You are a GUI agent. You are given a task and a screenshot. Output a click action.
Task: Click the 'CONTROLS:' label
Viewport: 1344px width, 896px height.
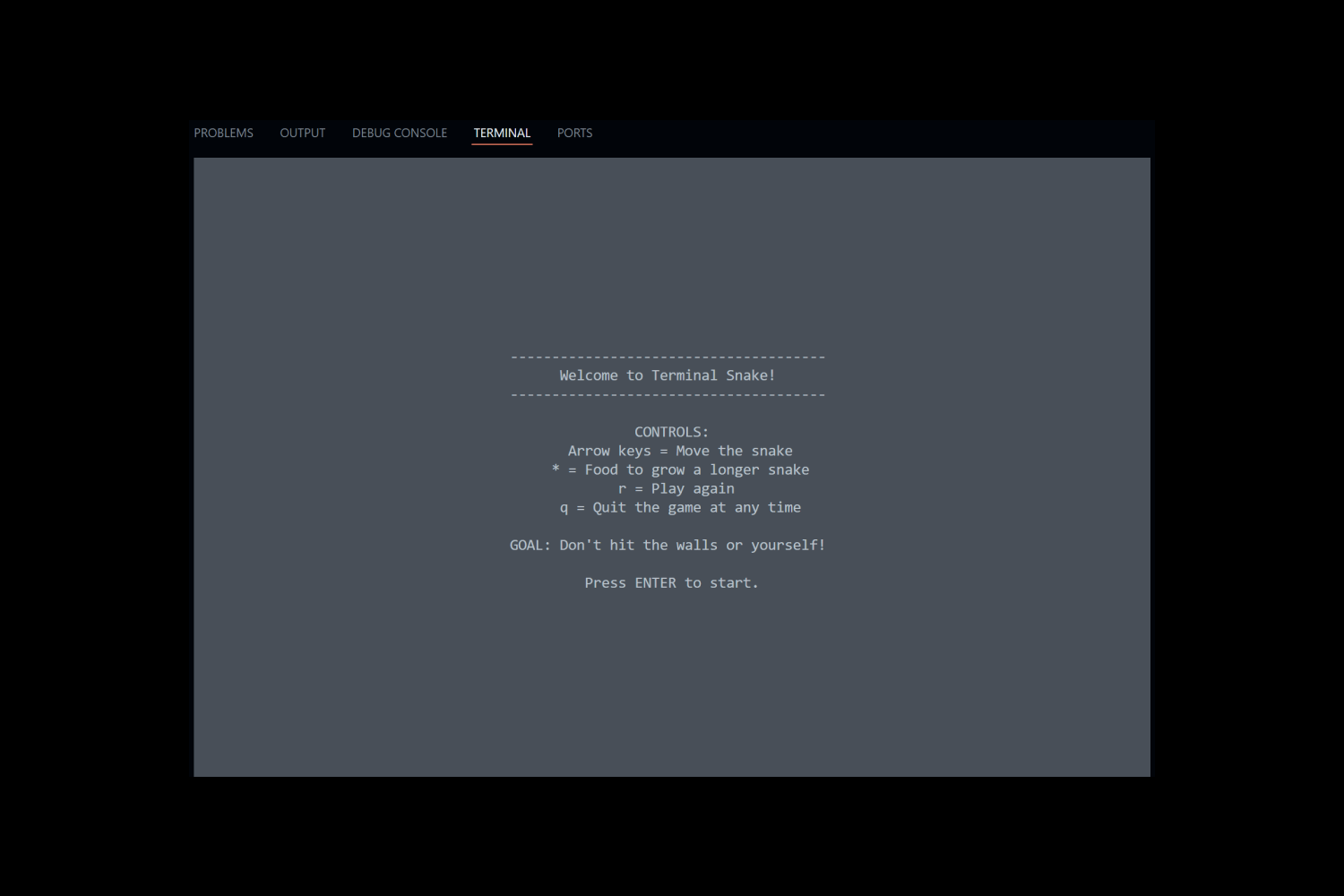pyautogui.click(x=671, y=432)
